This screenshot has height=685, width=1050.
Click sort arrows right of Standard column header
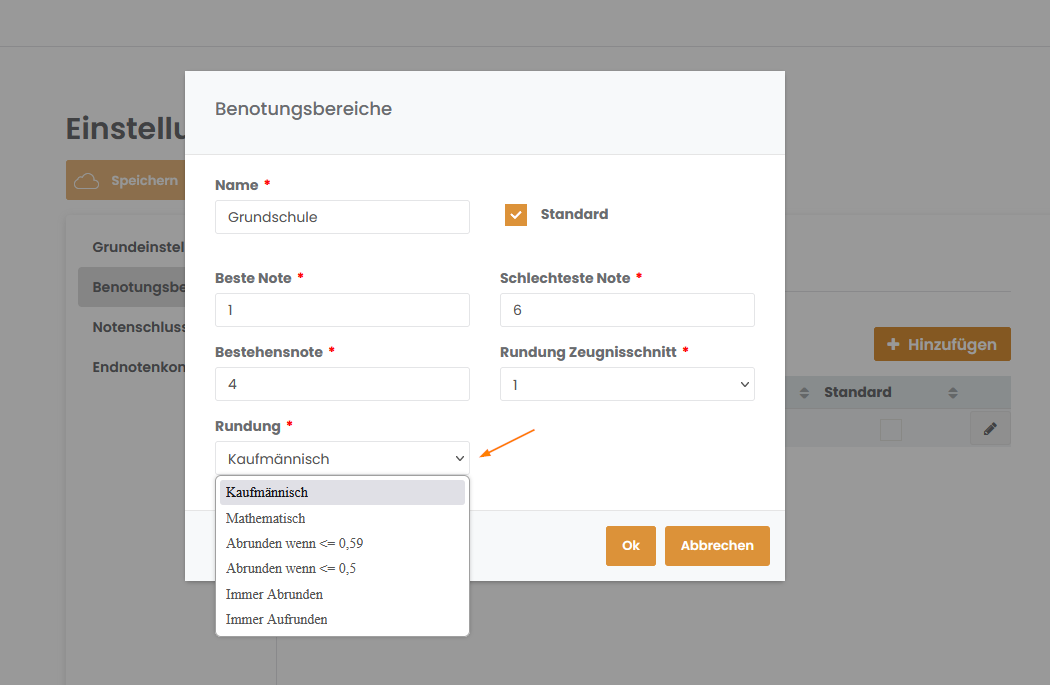pyautogui.click(x=953, y=393)
